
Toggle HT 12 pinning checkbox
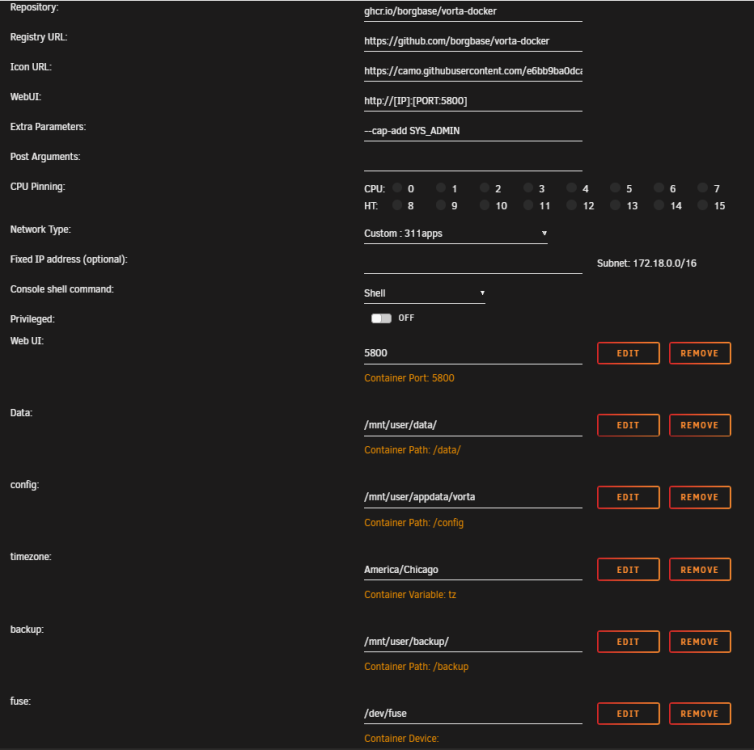tap(571, 205)
